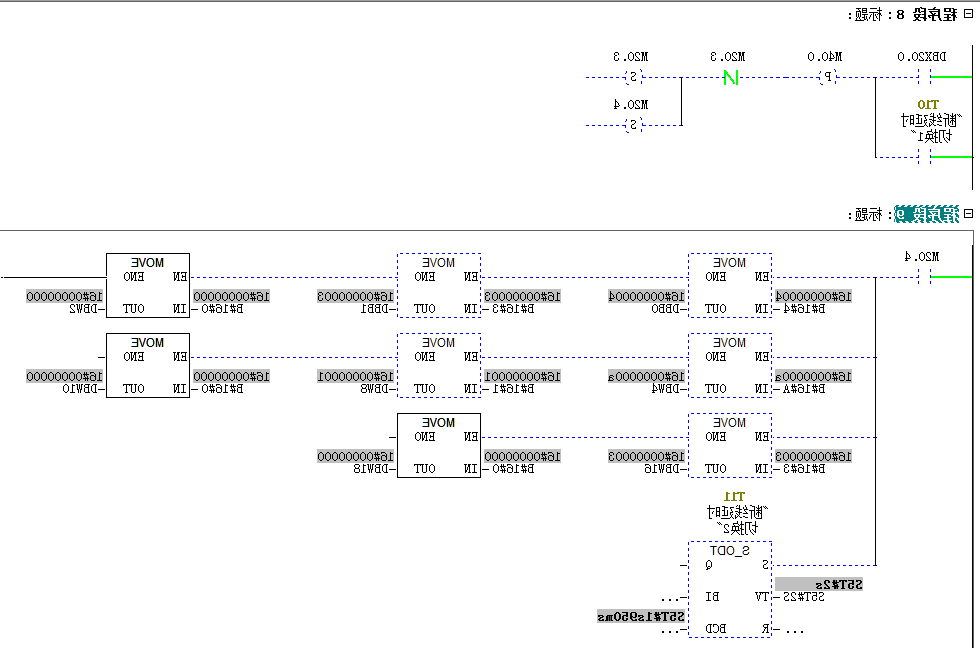
Task: Select the MOVE box writing to DBW2
Action: (148, 286)
